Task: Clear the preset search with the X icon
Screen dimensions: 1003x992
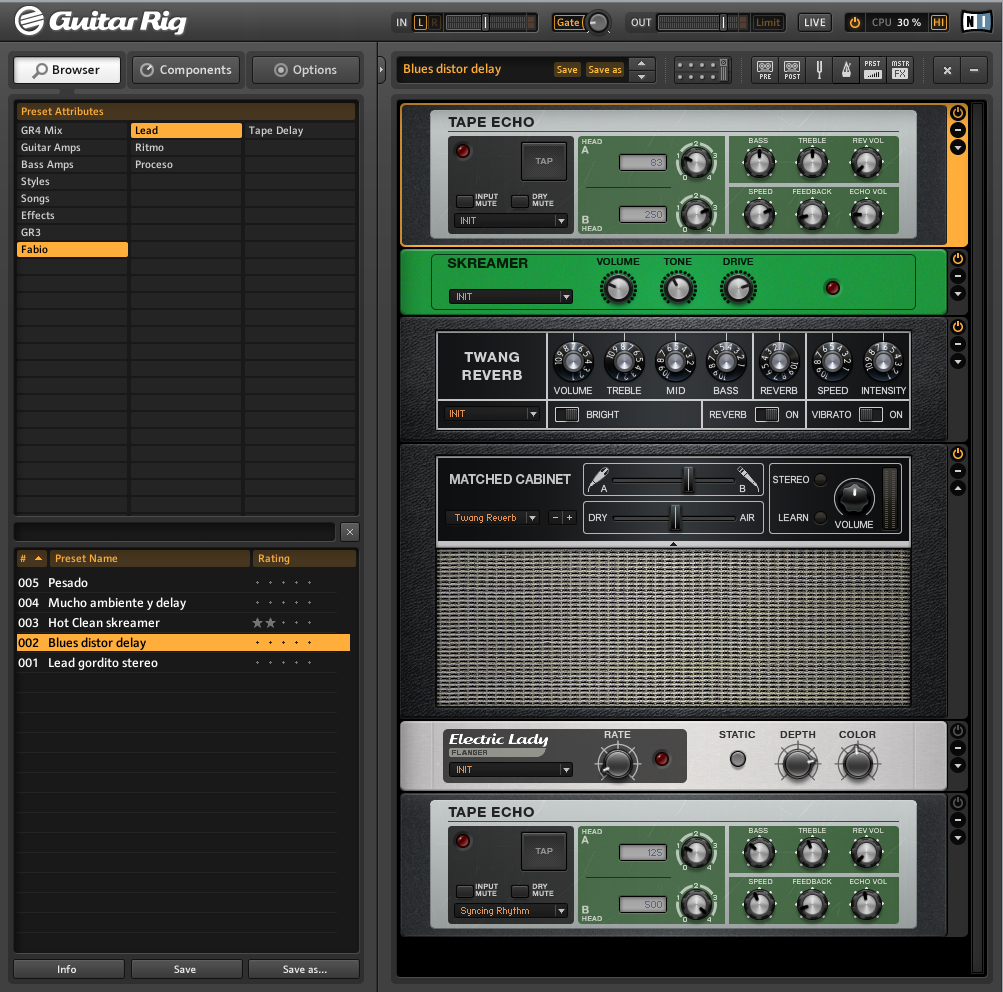Action: coord(349,531)
